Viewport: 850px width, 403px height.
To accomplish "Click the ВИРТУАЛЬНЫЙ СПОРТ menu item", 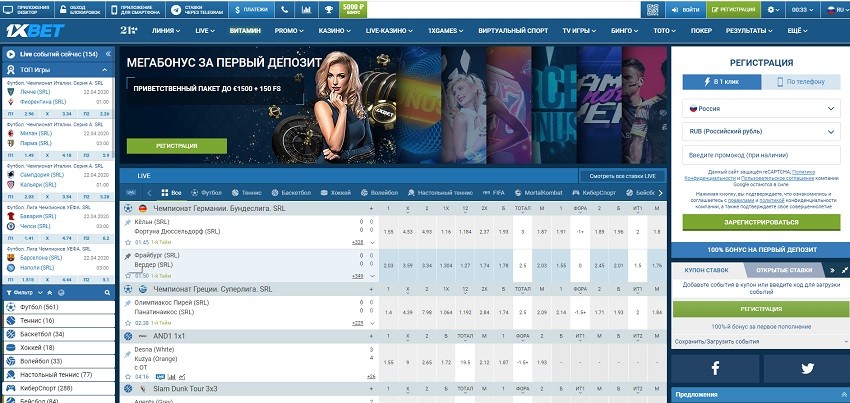I will [x=513, y=31].
